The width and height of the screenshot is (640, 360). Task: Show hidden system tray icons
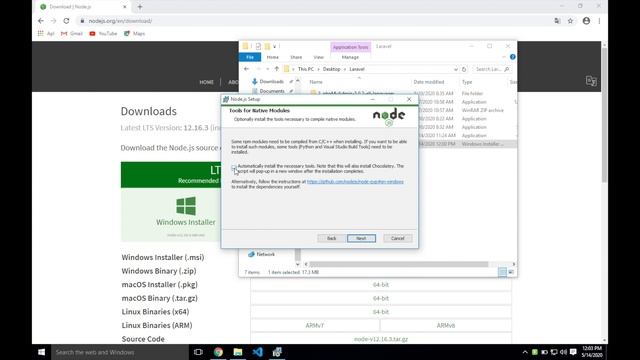tap(525, 352)
